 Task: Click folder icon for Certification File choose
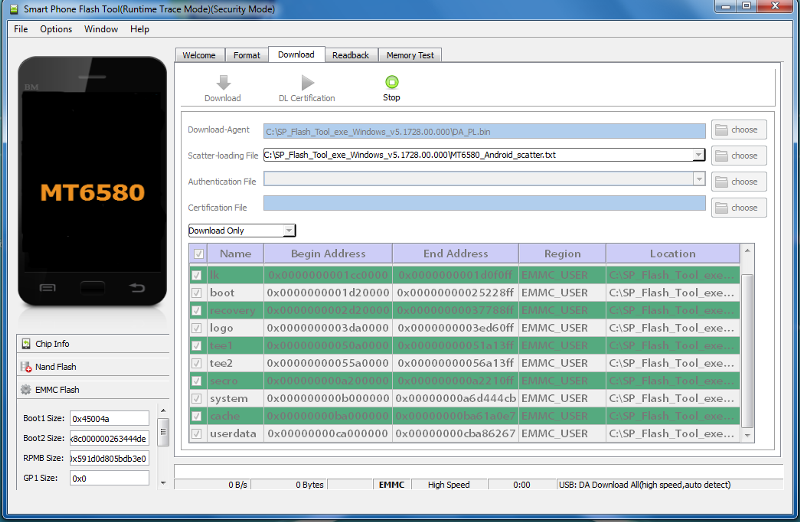pyautogui.click(x=721, y=208)
